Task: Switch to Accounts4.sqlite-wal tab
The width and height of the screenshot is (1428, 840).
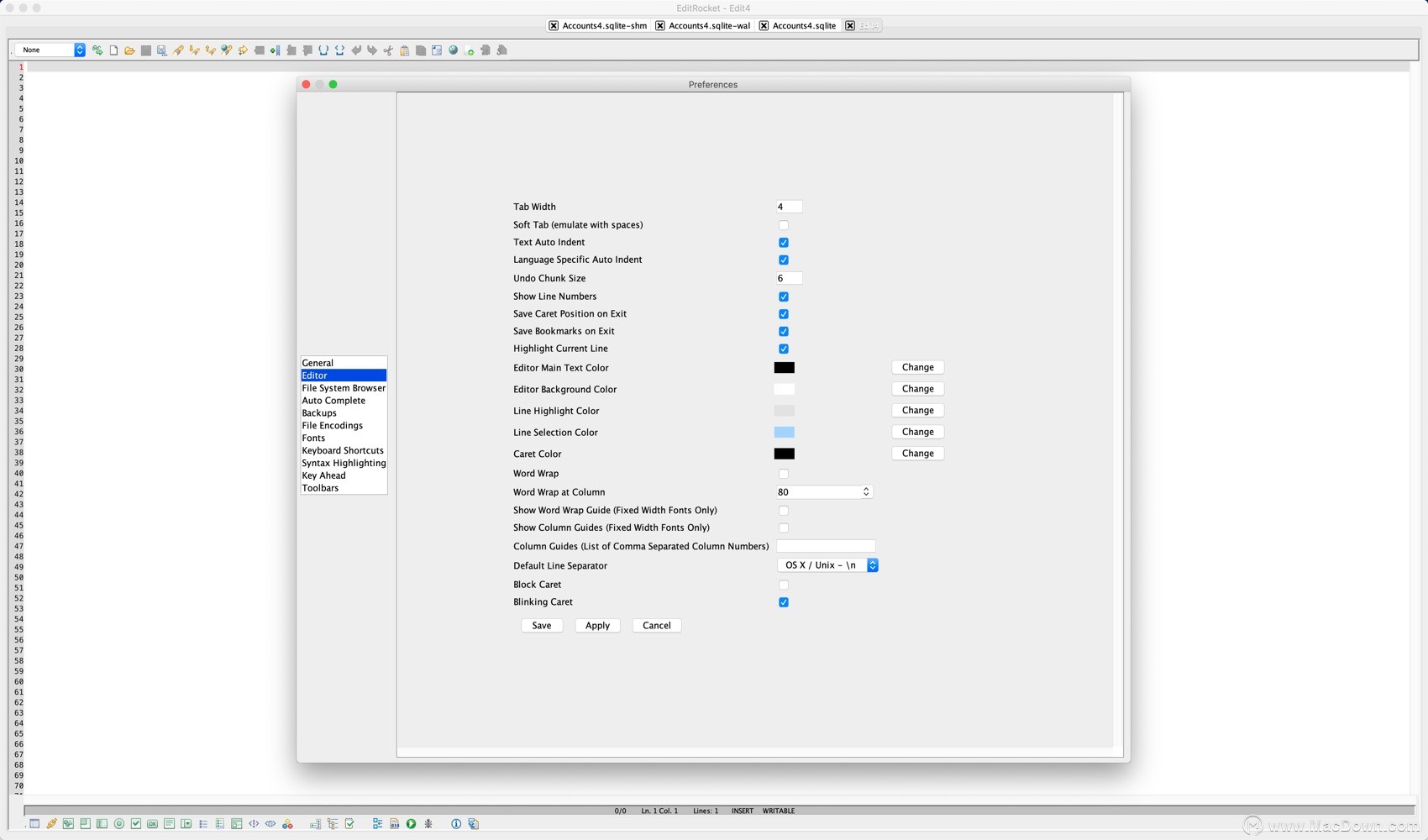Action: tap(709, 26)
